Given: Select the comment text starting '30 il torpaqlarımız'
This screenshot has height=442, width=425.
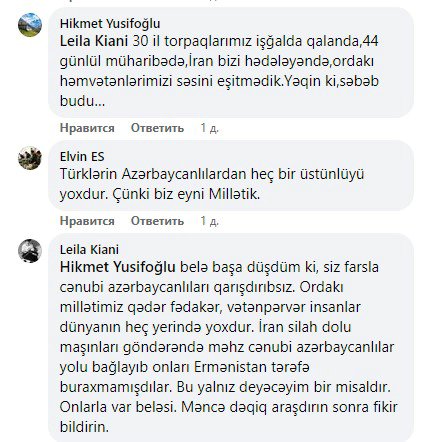Looking at the screenshot, I should [x=219, y=71].
